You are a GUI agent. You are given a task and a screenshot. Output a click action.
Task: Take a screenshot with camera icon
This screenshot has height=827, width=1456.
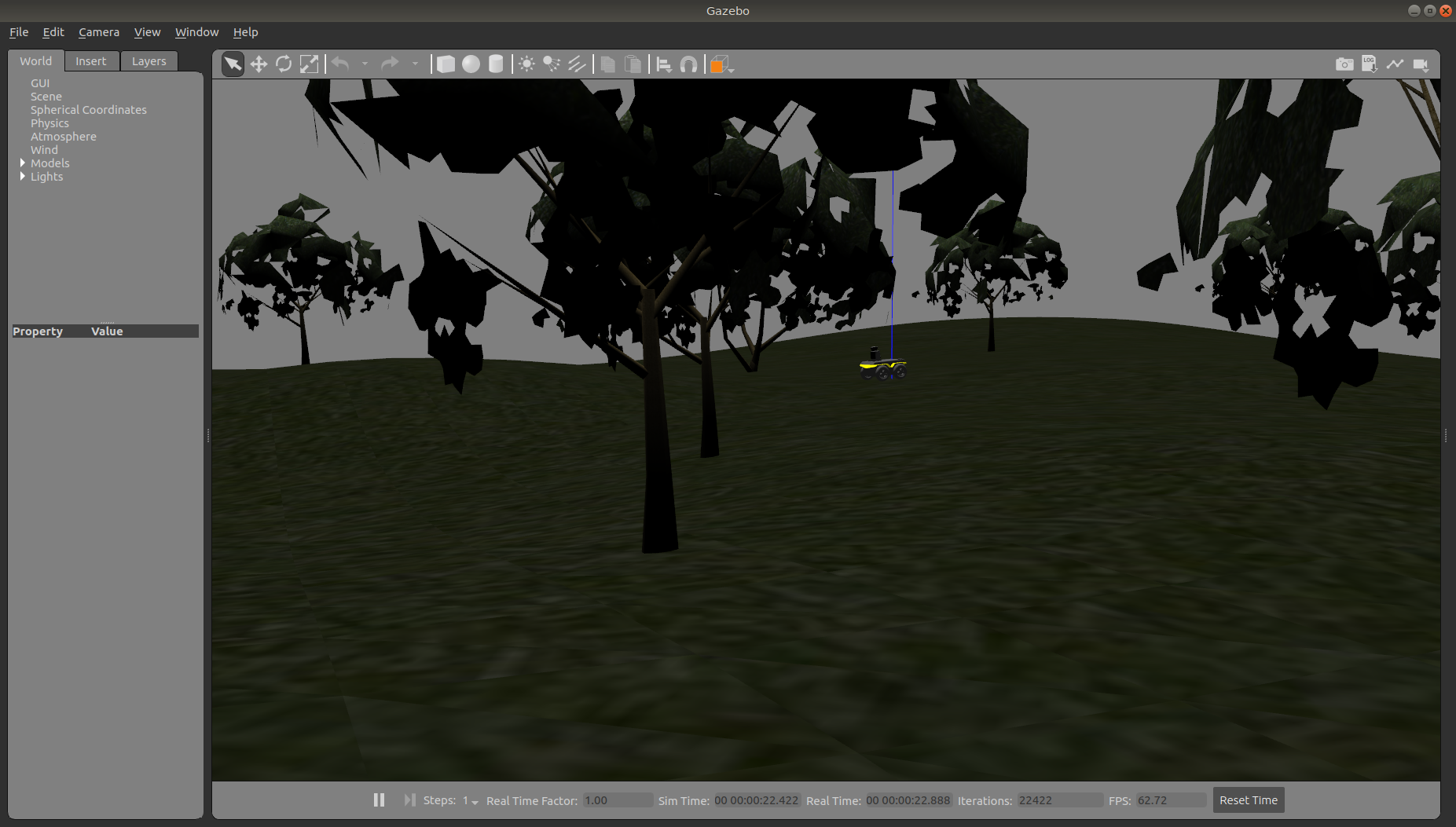(x=1344, y=64)
